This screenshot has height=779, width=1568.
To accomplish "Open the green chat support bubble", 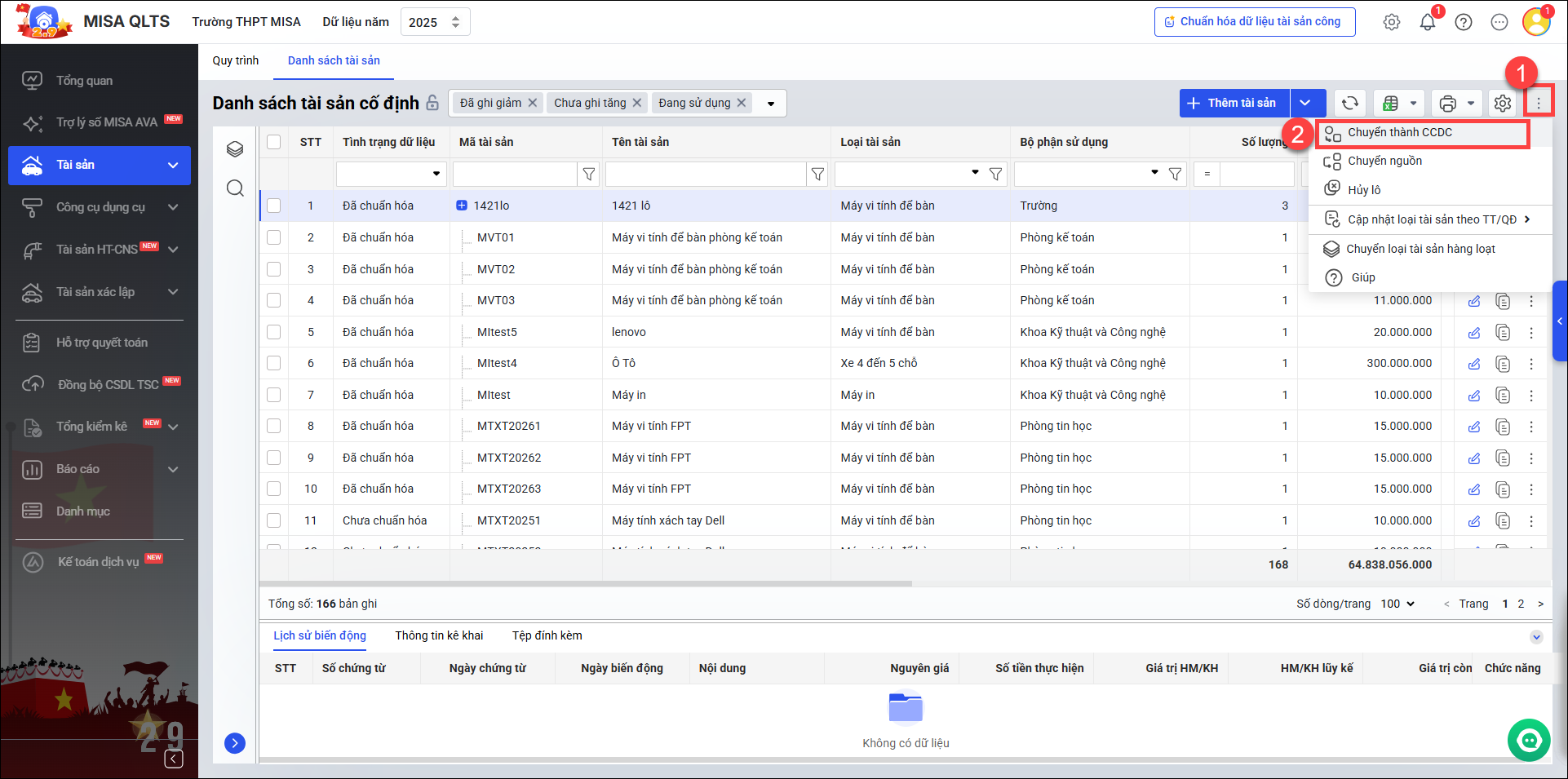I will [1528, 740].
